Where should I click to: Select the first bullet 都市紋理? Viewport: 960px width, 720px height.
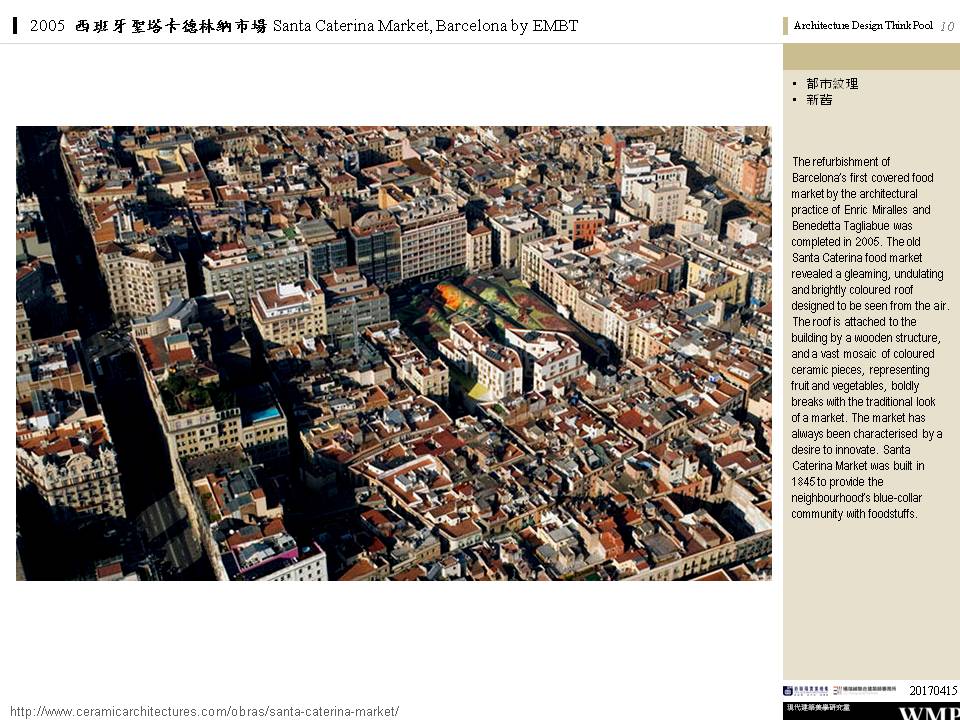pos(831,84)
